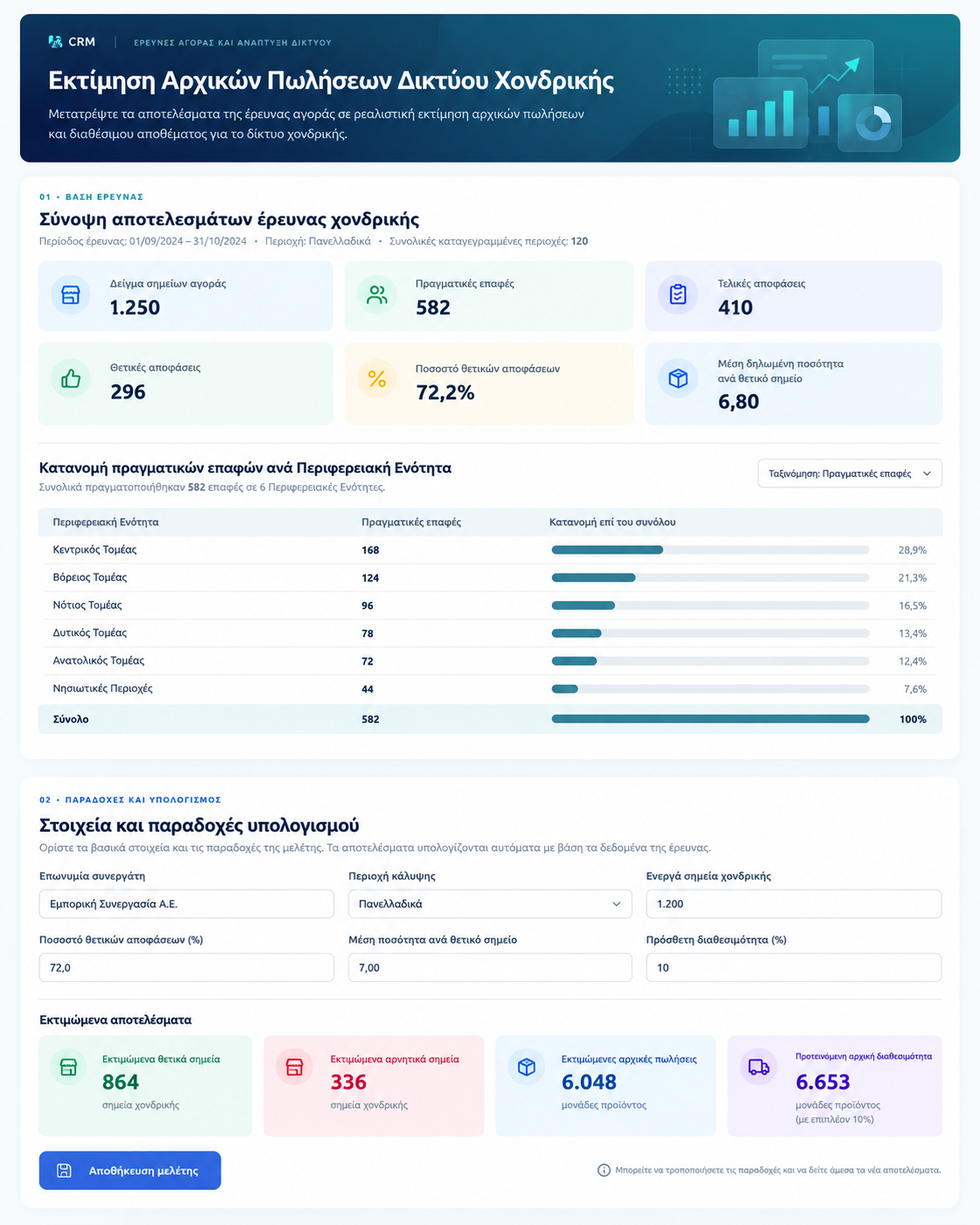The image size is (980, 1225).
Task: Click the Σύνολο total distribution bar
Action: (710, 719)
